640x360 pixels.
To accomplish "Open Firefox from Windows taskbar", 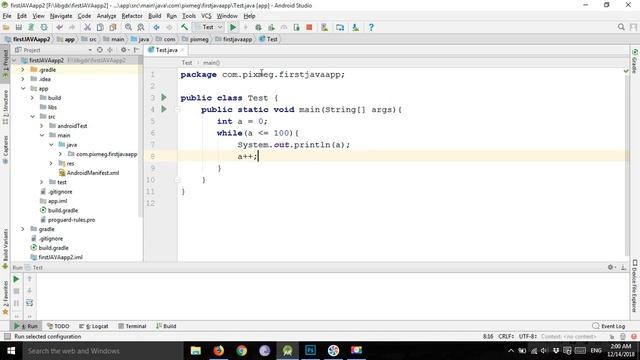I will pyautogui.click(x=219, y=351).
